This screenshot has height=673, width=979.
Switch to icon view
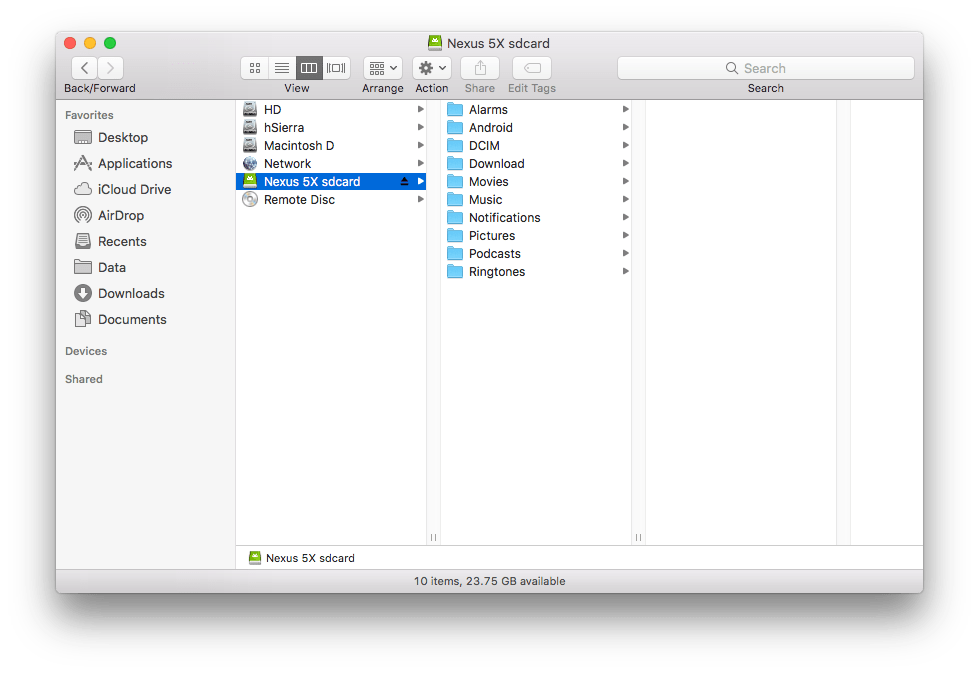(255, 67)
